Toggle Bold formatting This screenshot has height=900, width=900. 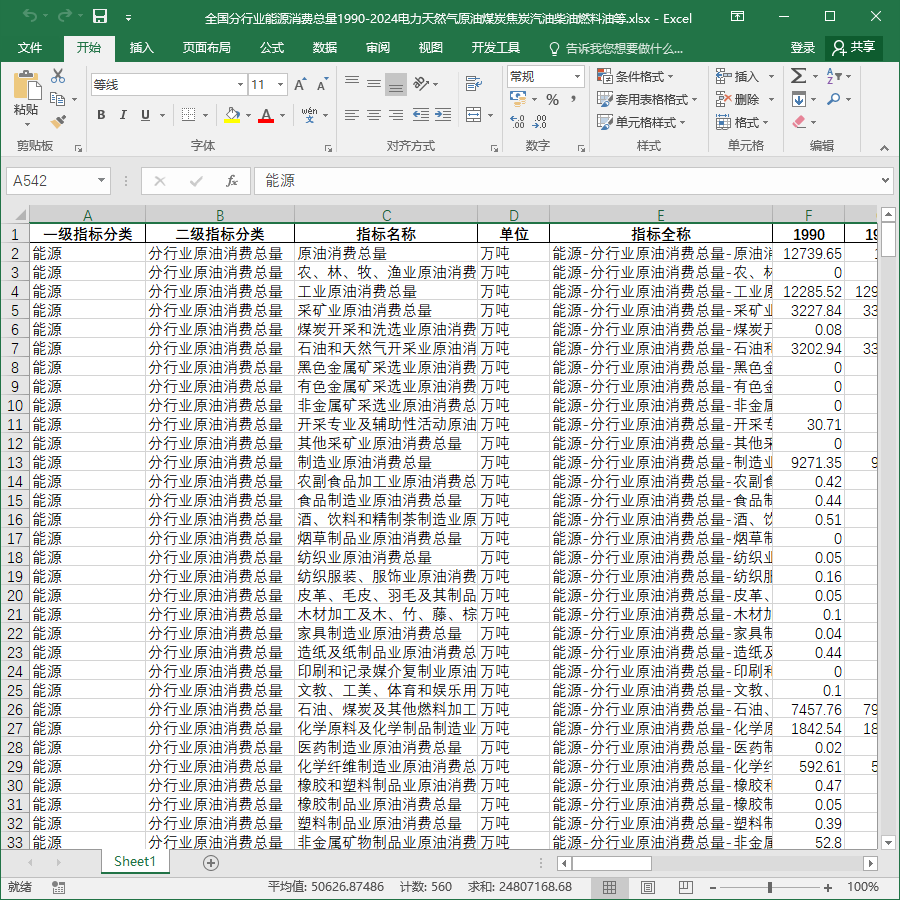[101, 115]
